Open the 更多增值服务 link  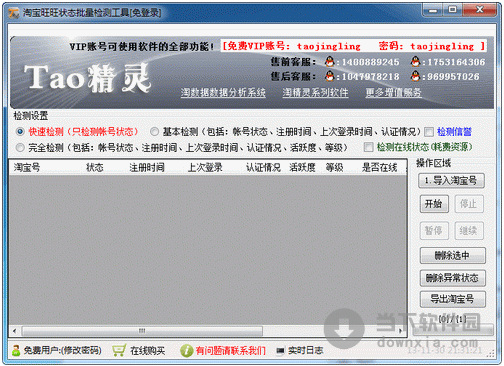tap(393, 92)
